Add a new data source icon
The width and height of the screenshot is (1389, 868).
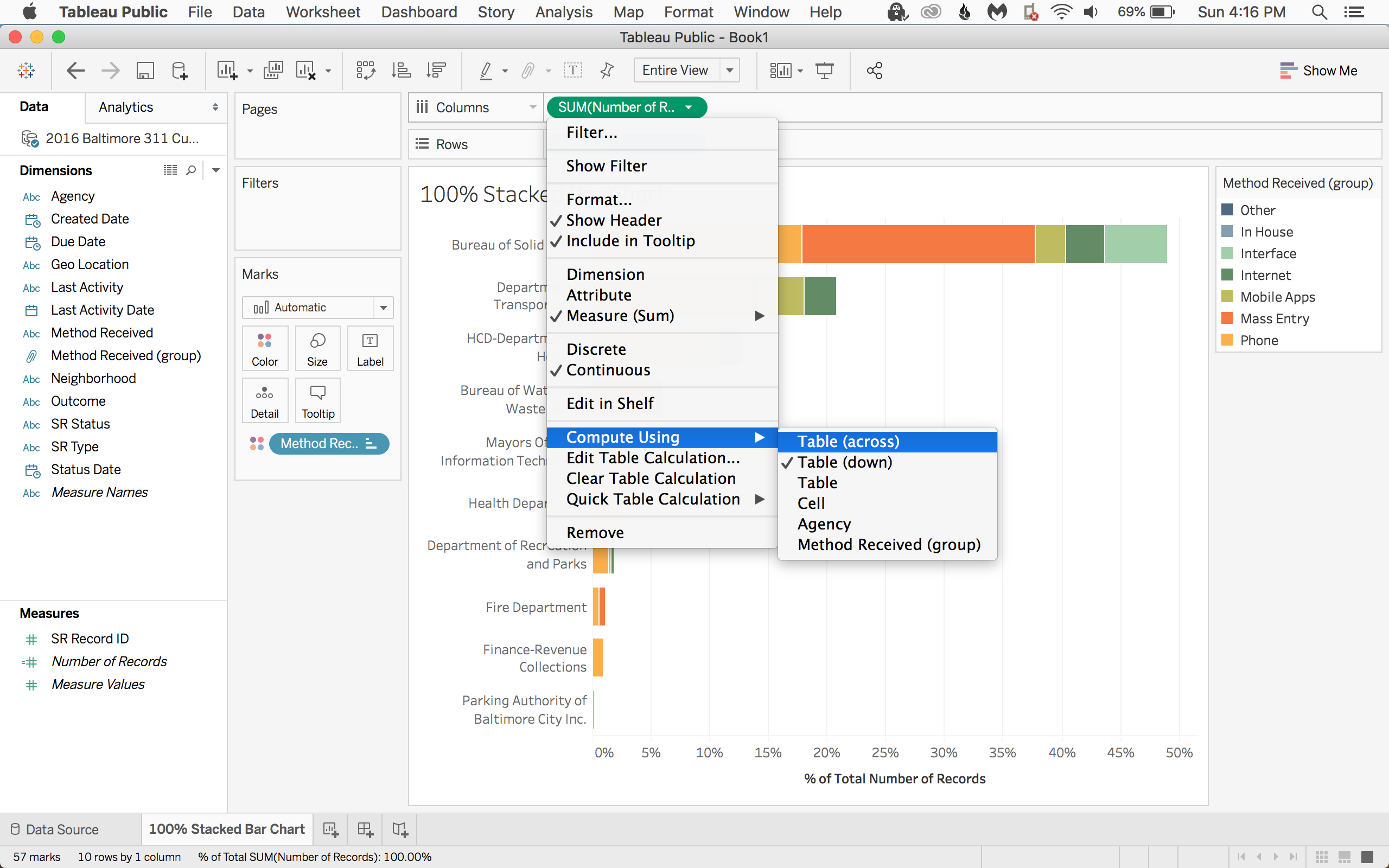180,71
